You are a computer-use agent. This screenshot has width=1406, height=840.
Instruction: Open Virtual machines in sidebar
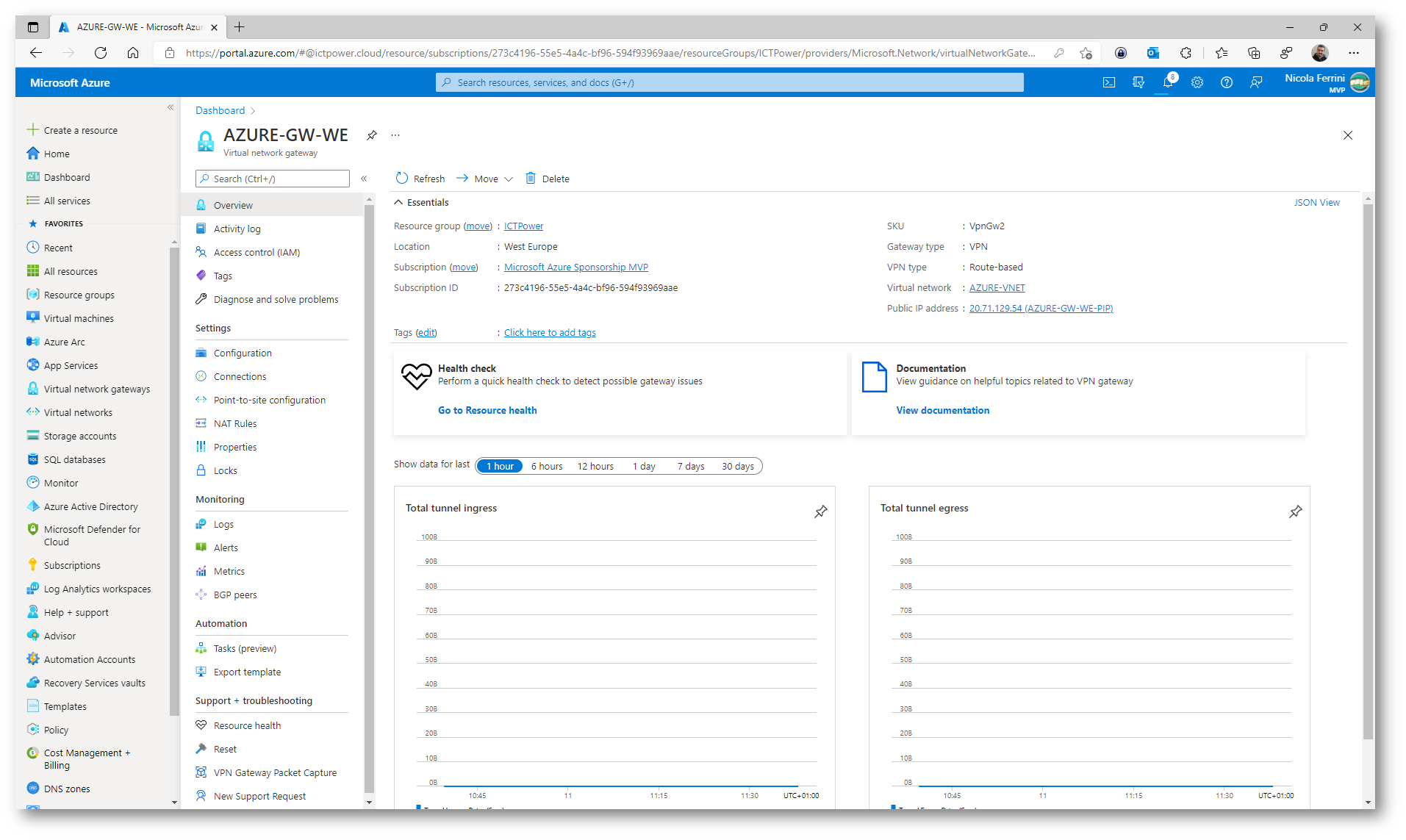click(79, 318)
